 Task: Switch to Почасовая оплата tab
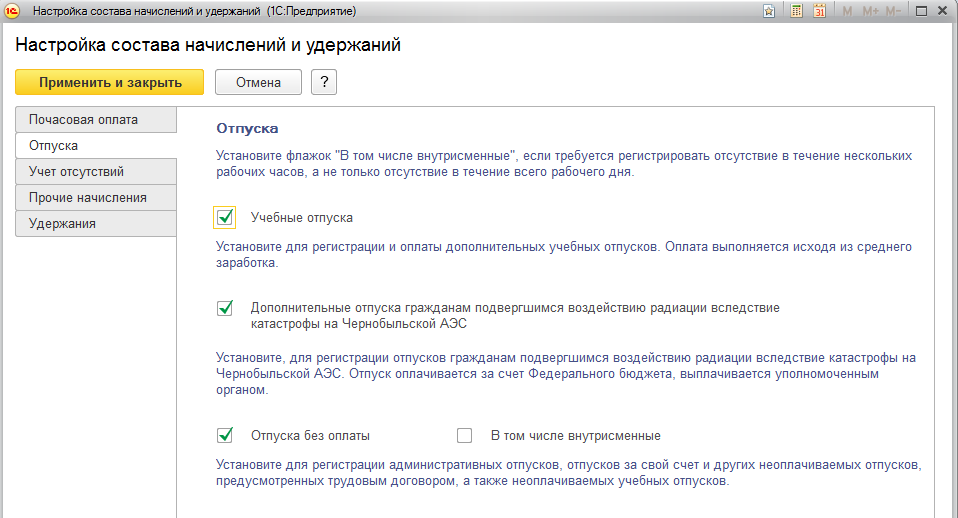[x=96, y=120]
